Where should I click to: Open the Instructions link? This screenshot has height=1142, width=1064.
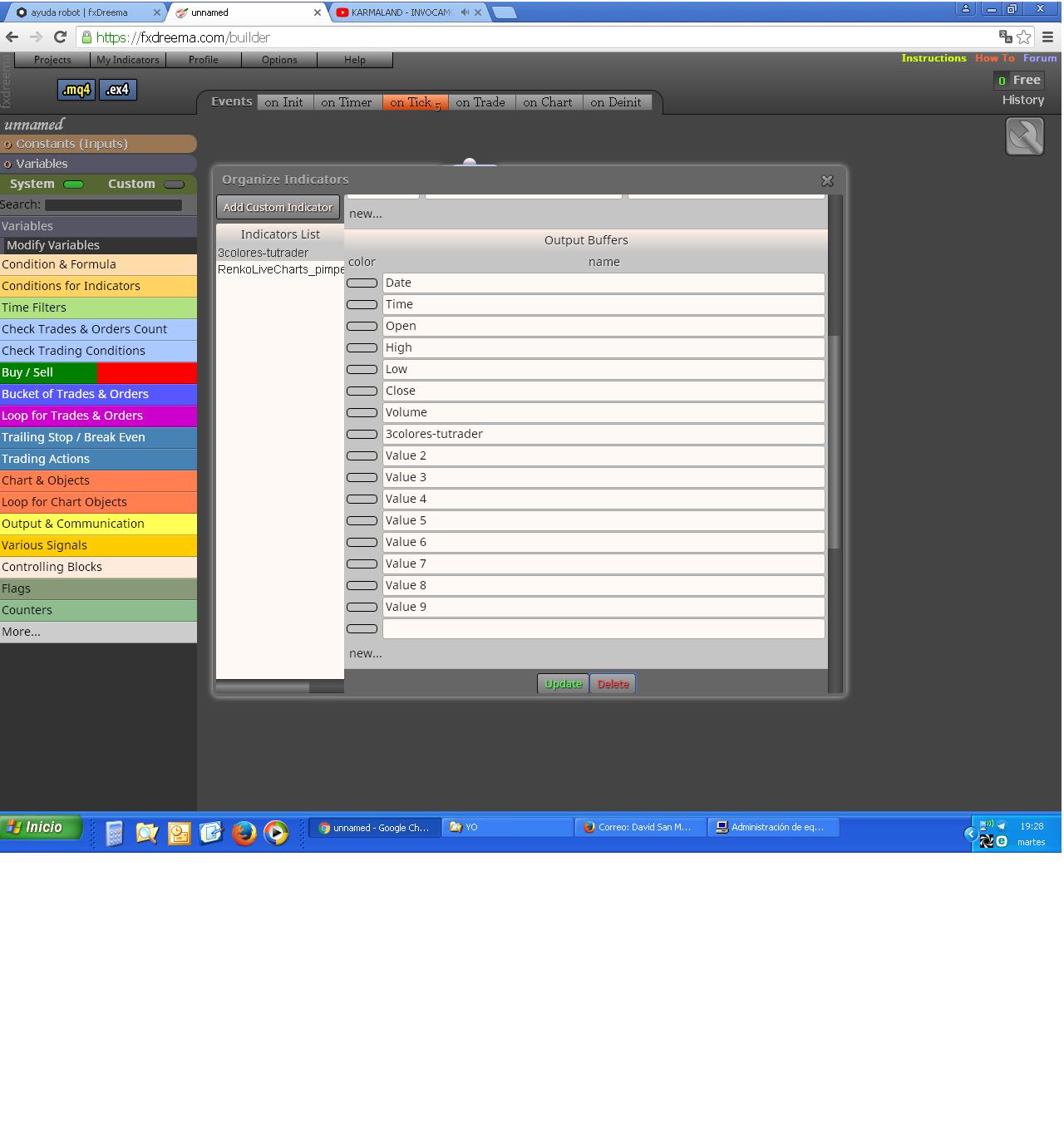click(933, 58)
